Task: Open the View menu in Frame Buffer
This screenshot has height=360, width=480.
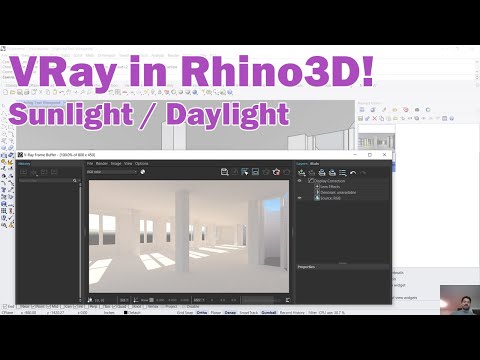Action: coord(128,164)
